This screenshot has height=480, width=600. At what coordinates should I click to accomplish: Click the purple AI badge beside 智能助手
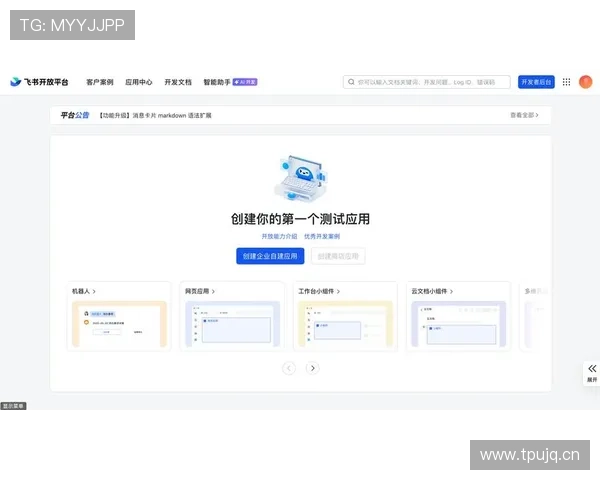tap(245, 82)
